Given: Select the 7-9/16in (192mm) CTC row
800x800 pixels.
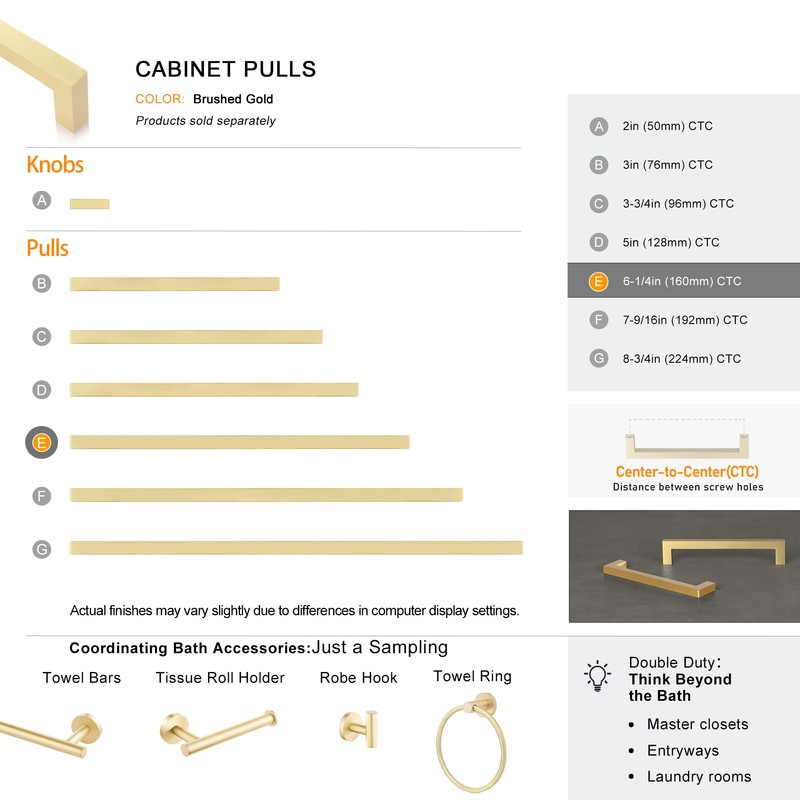Looking at the screenshot, I should click(684, 320).
